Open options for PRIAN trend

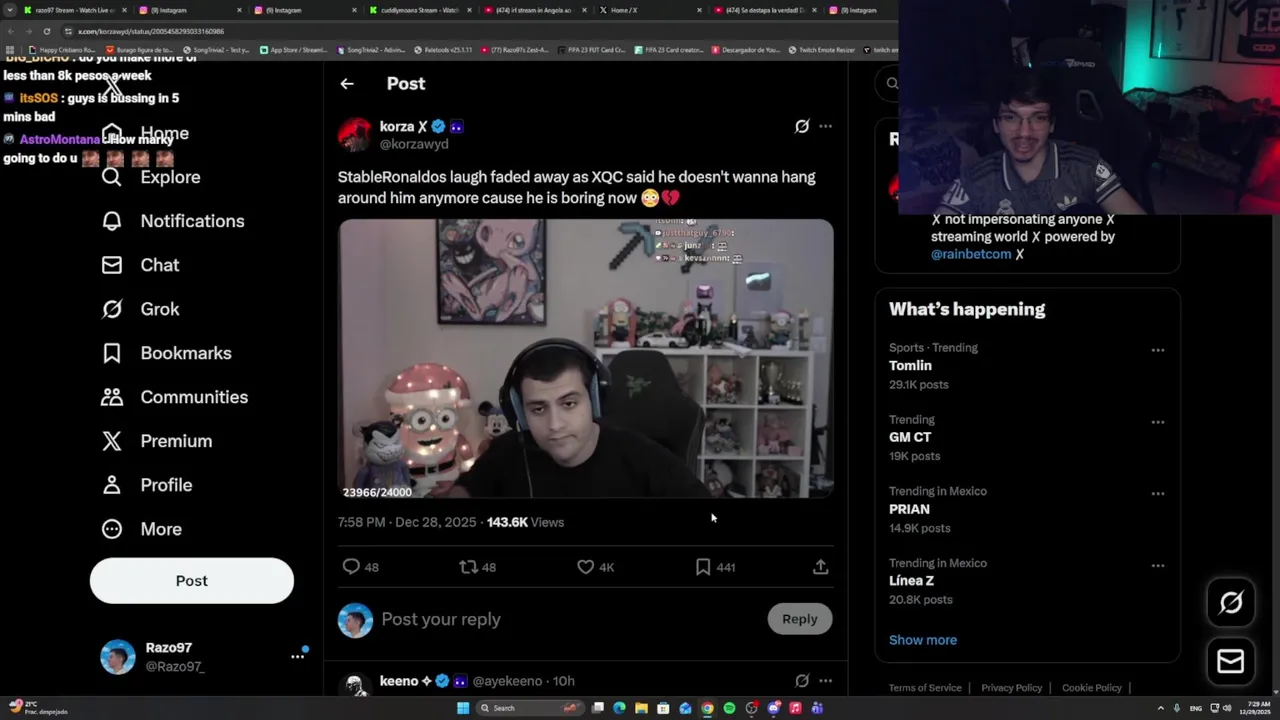point(1157,494)
